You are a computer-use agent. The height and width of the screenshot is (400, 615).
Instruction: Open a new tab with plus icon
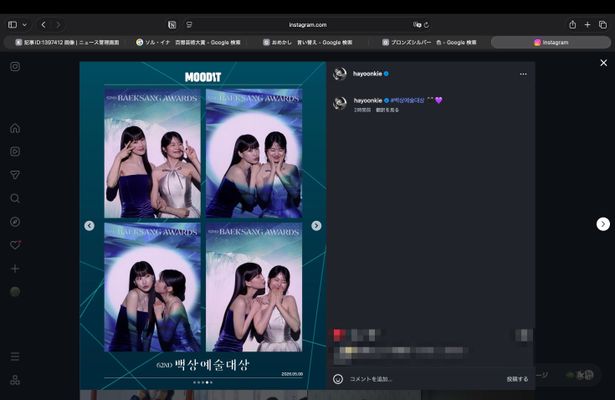pyautogui.click(x=588, y=25)
